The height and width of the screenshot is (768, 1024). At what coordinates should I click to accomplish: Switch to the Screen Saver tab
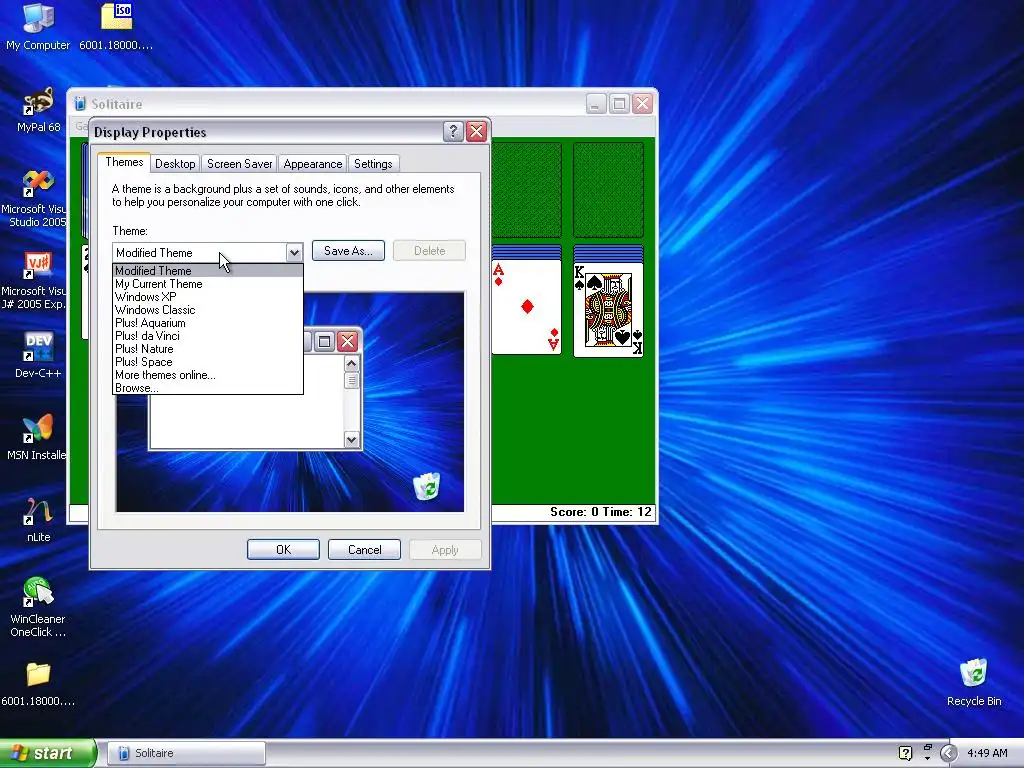[x=239, y=164]
